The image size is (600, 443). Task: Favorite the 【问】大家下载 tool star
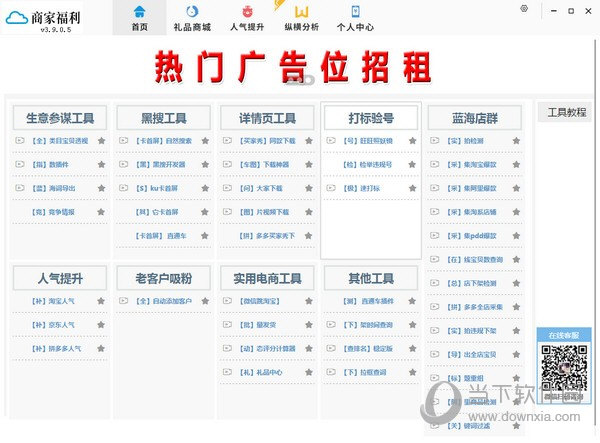(309, 188)
